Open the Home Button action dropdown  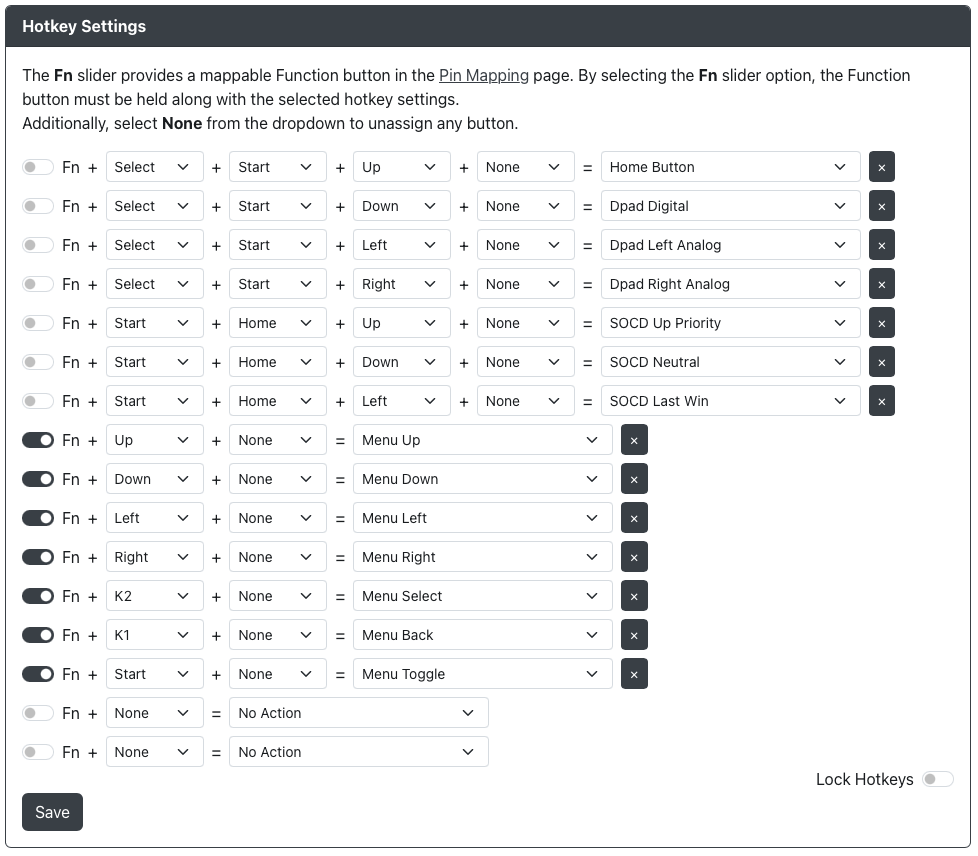pos(730,167)
